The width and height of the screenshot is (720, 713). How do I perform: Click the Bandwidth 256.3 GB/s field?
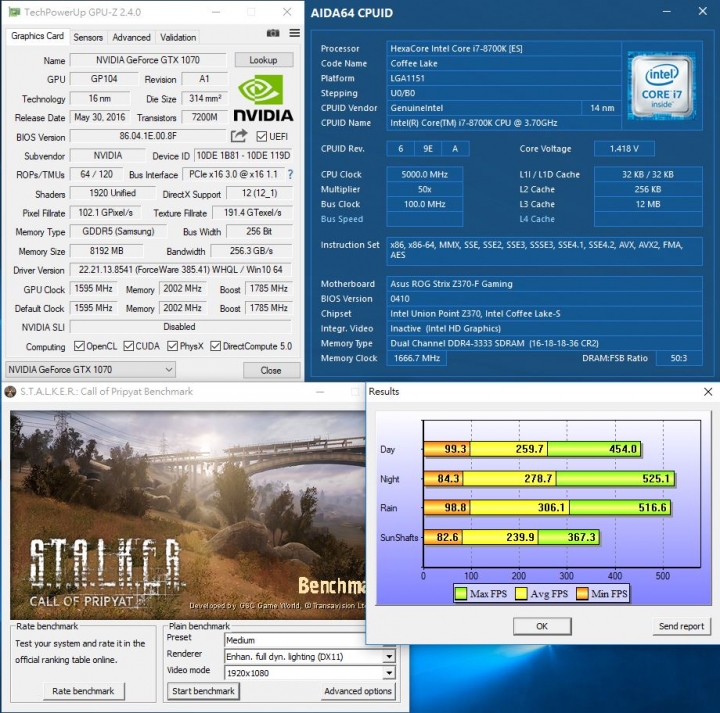[251, 251]
